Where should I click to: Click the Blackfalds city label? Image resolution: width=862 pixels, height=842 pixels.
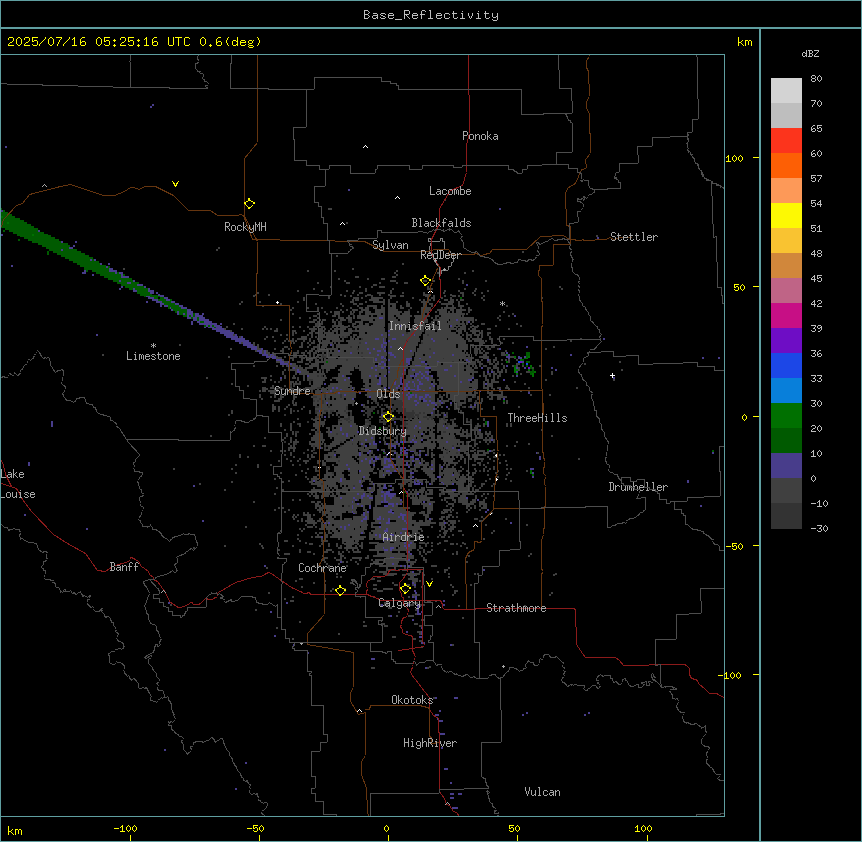tap(441, 223)
